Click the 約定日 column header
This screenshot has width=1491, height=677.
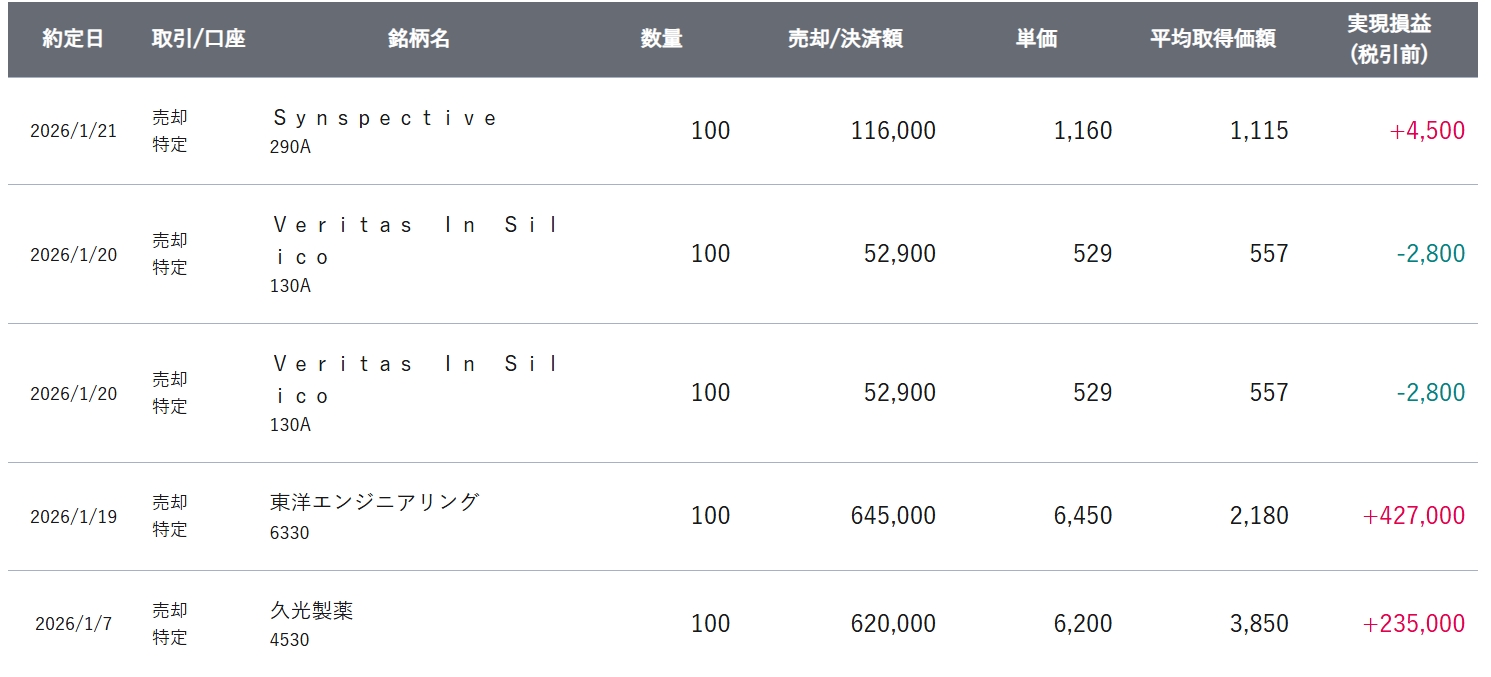(73, 39)
